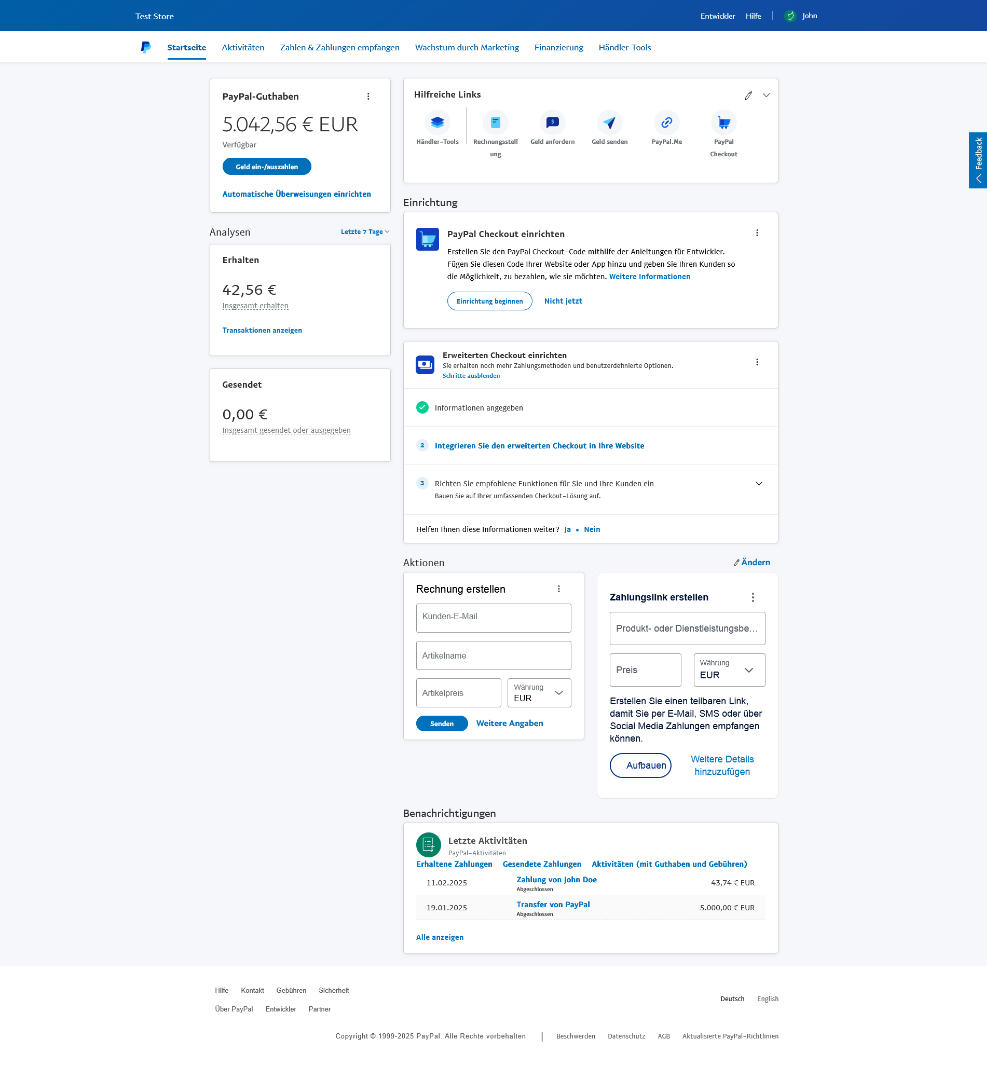
Task: Click Hilfe link in top header
Action: point(754,16)
